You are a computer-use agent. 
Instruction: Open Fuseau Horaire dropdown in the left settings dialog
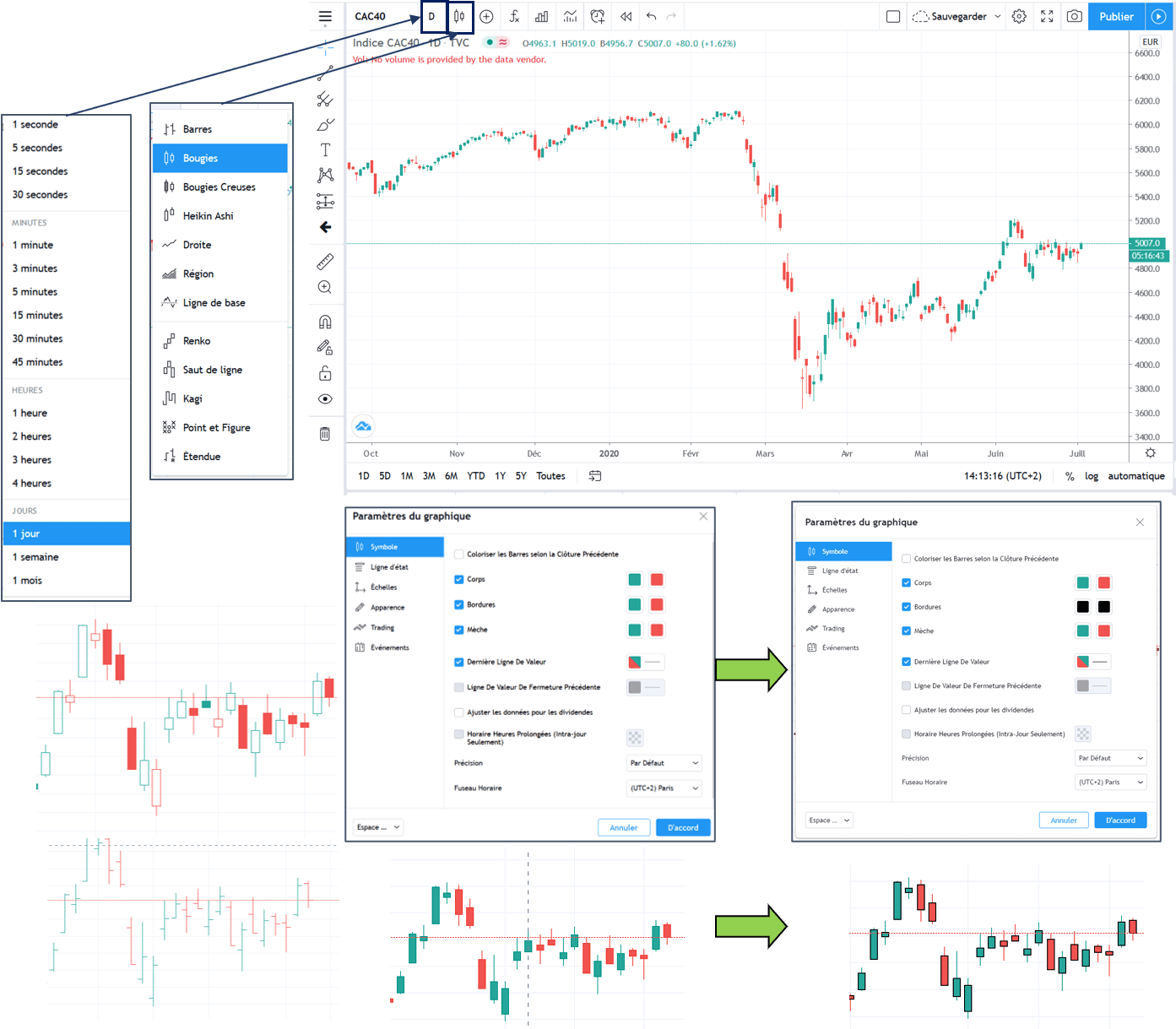[664, 788]
